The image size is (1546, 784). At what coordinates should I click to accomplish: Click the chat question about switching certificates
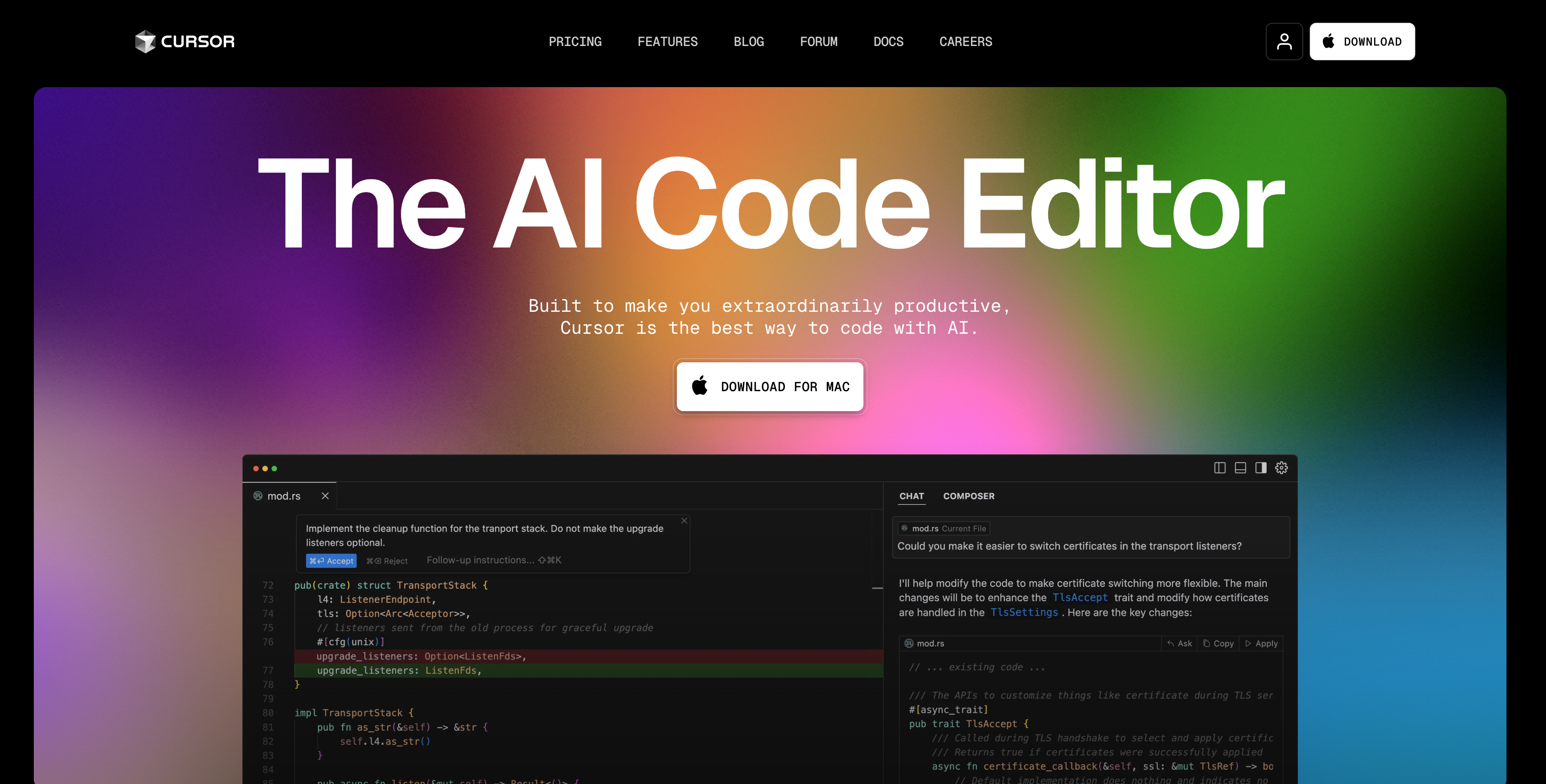click(1069, 546)
